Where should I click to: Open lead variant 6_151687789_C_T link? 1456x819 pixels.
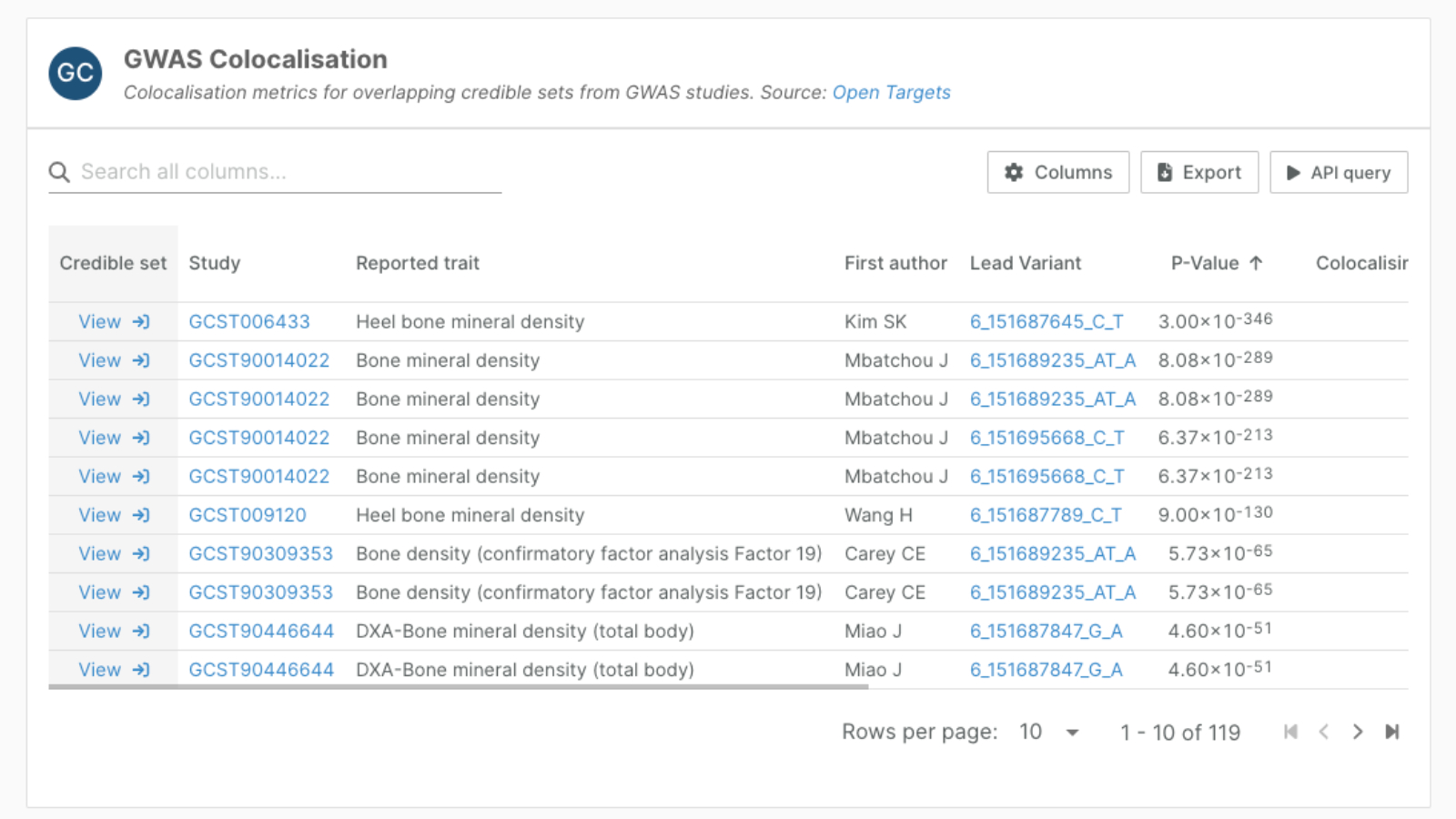pyautogui.click(x=1046, y=515)
